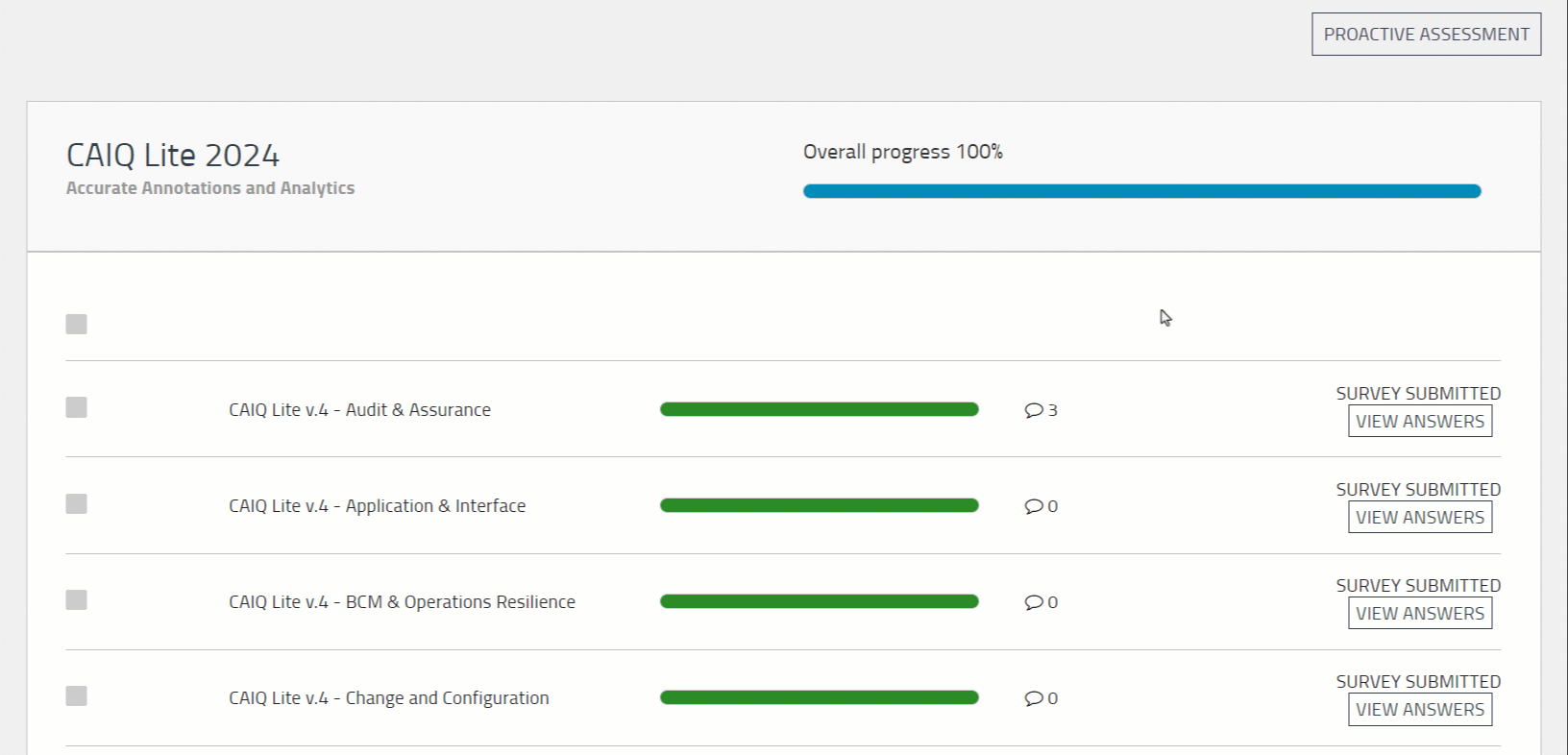
Task: Select CAIQ Lite v.4 - Change and Configuration title
Action: tap(388, 698)
